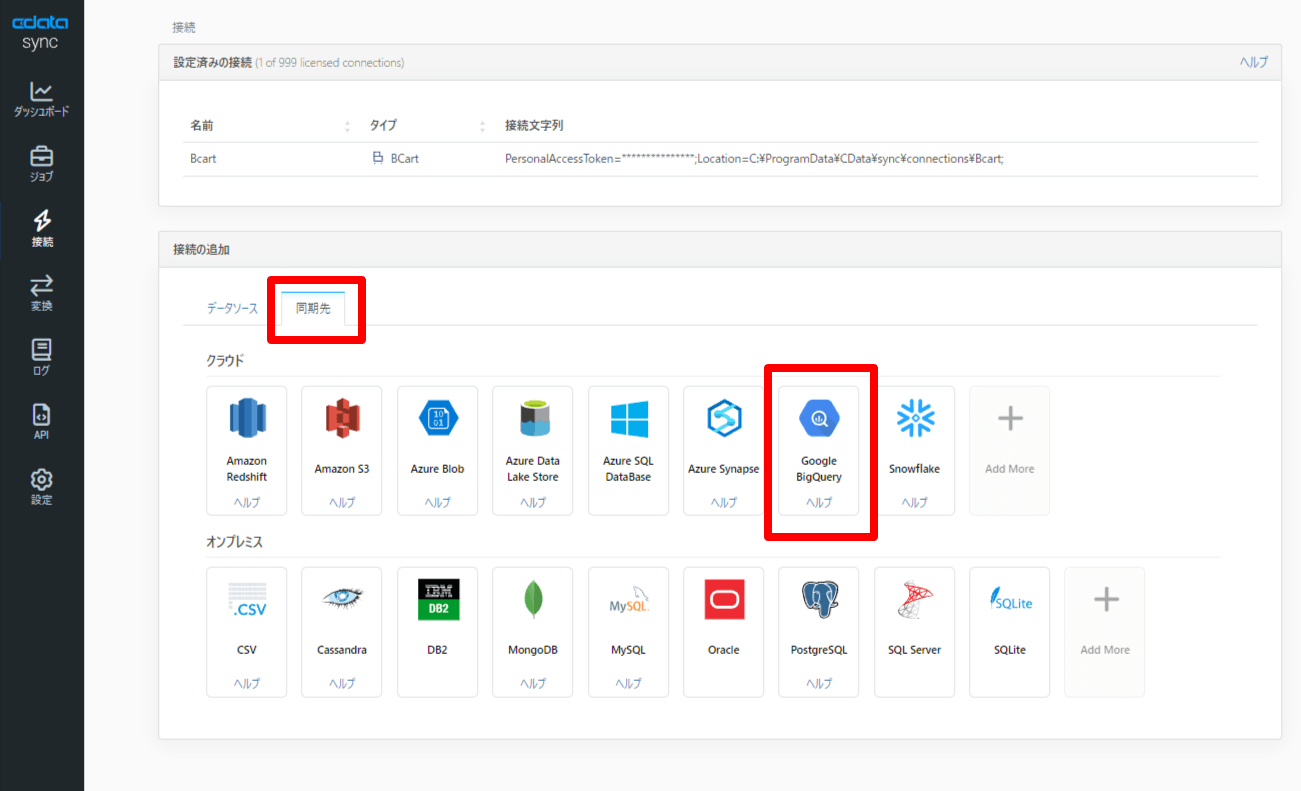Click Add More in the オンプレミス section

click(1105, 632)
